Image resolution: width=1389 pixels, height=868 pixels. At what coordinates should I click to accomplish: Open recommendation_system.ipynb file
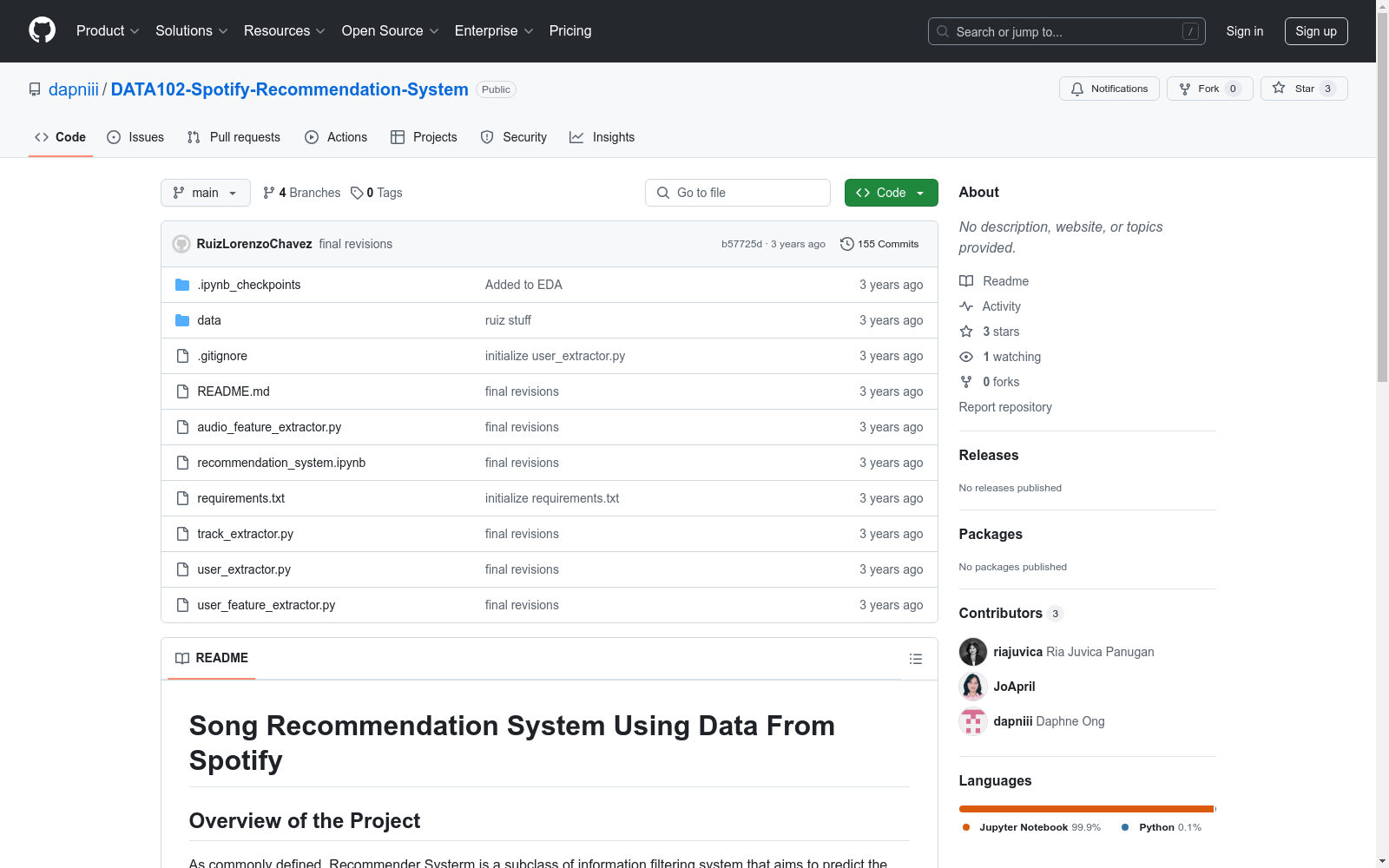[281, 463]
